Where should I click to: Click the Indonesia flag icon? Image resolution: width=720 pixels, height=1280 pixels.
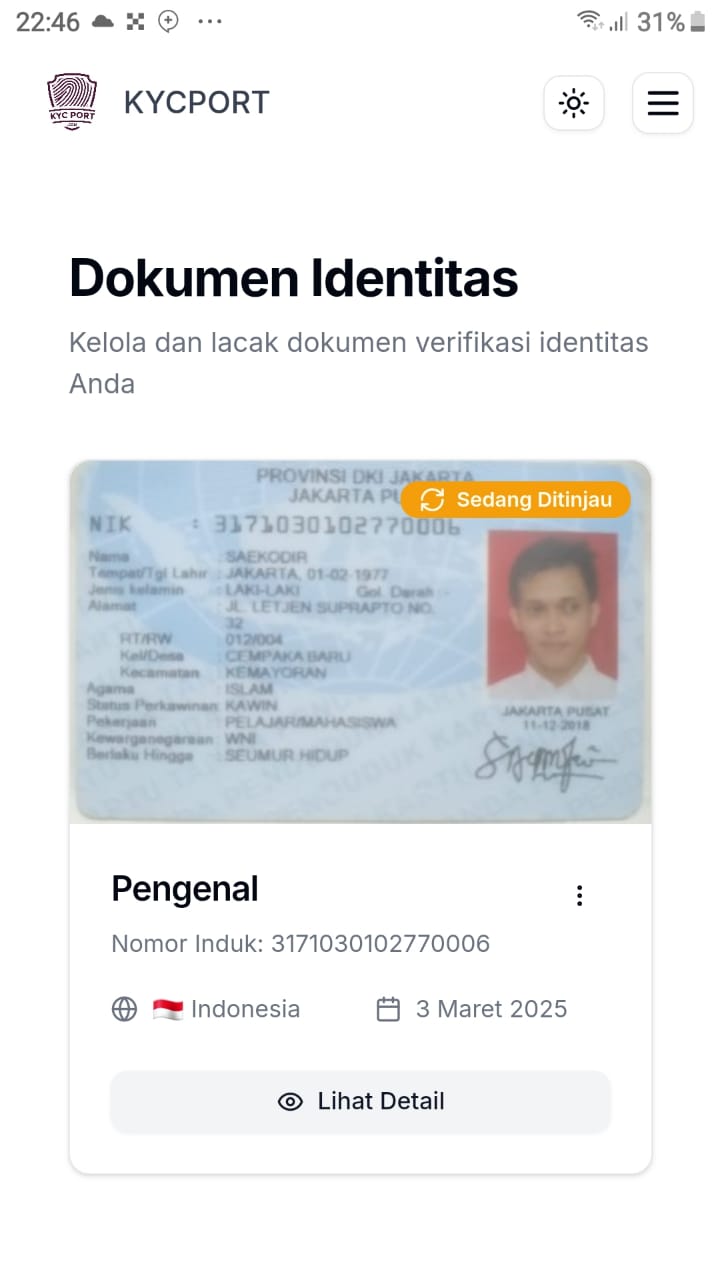coord(167,1009)
